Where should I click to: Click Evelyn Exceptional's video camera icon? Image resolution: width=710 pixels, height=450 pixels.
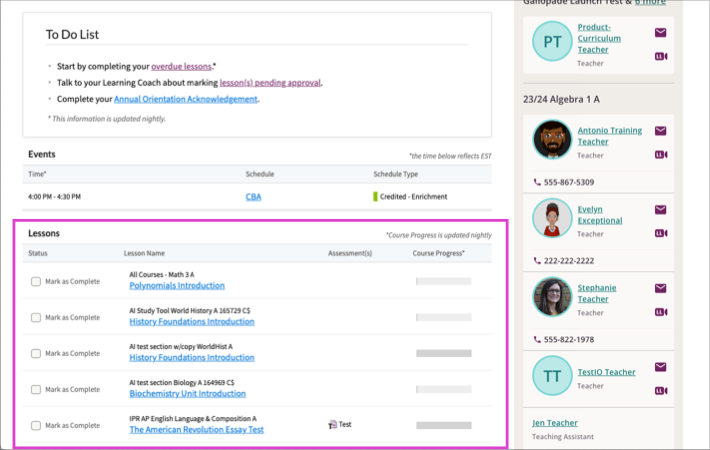click(660, 234)
